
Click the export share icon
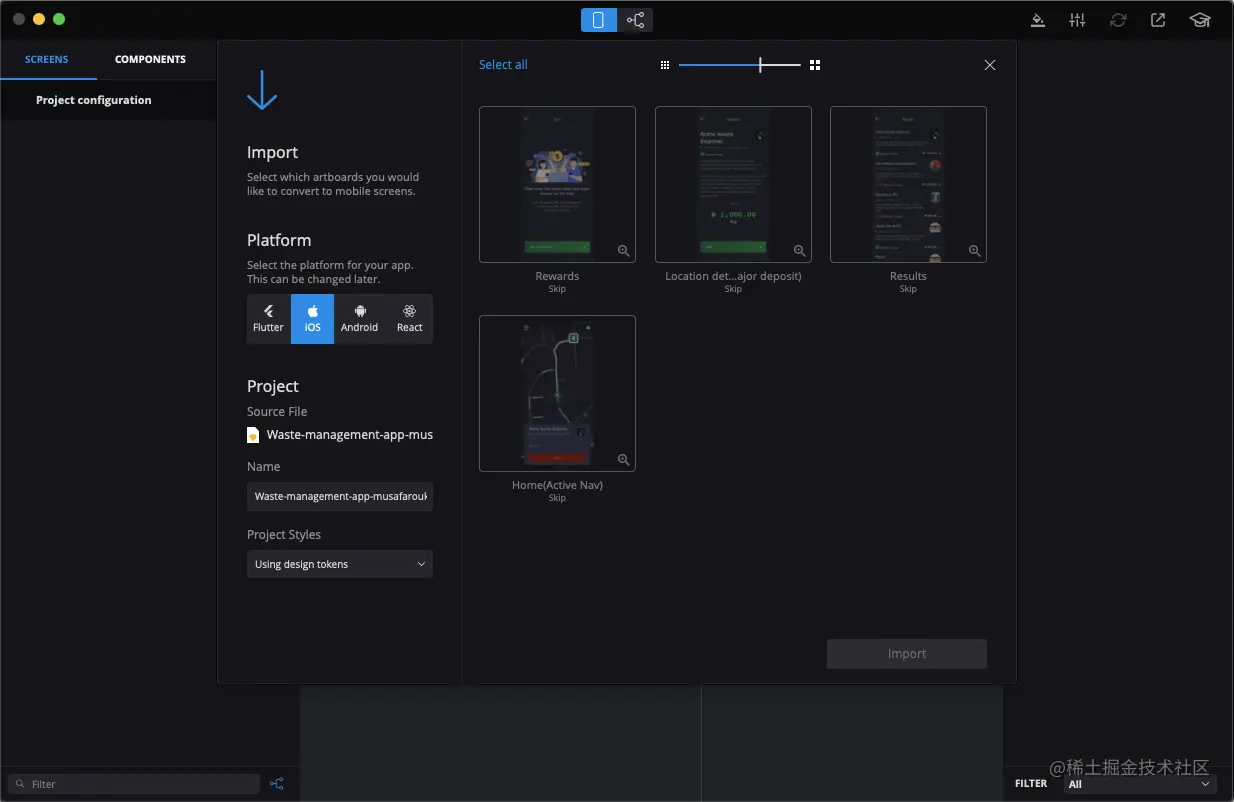tap(1158, 20)
